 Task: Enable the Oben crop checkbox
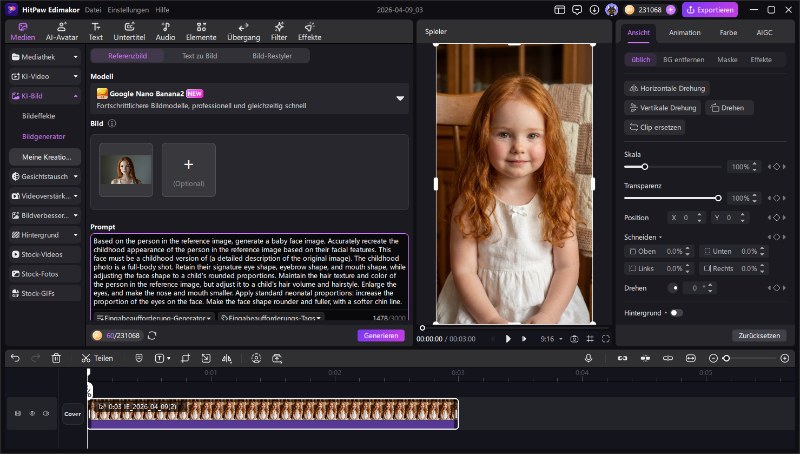(x=632, y=251)
